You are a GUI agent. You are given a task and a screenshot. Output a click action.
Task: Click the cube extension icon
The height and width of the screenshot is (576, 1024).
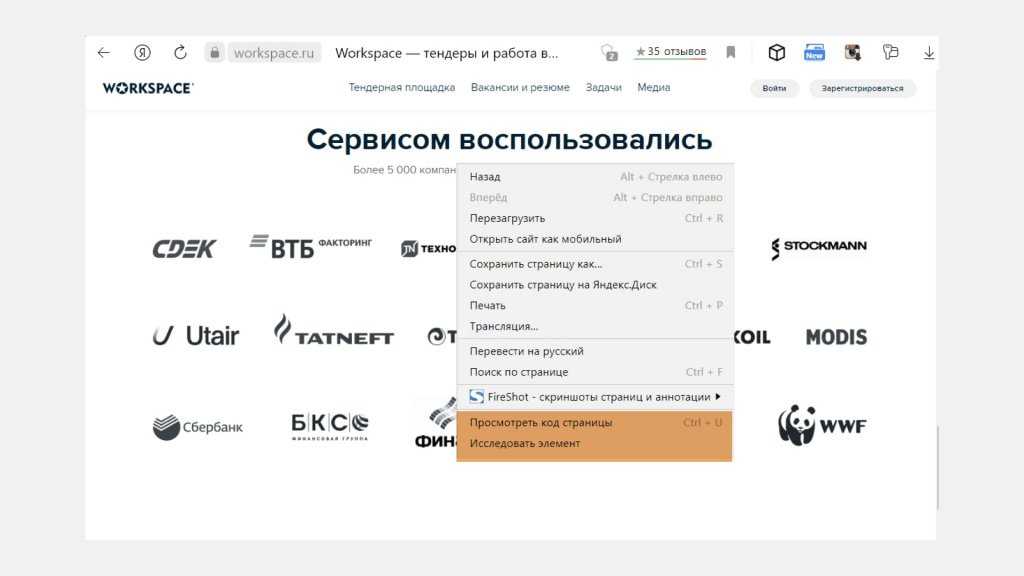pos(776,52)
